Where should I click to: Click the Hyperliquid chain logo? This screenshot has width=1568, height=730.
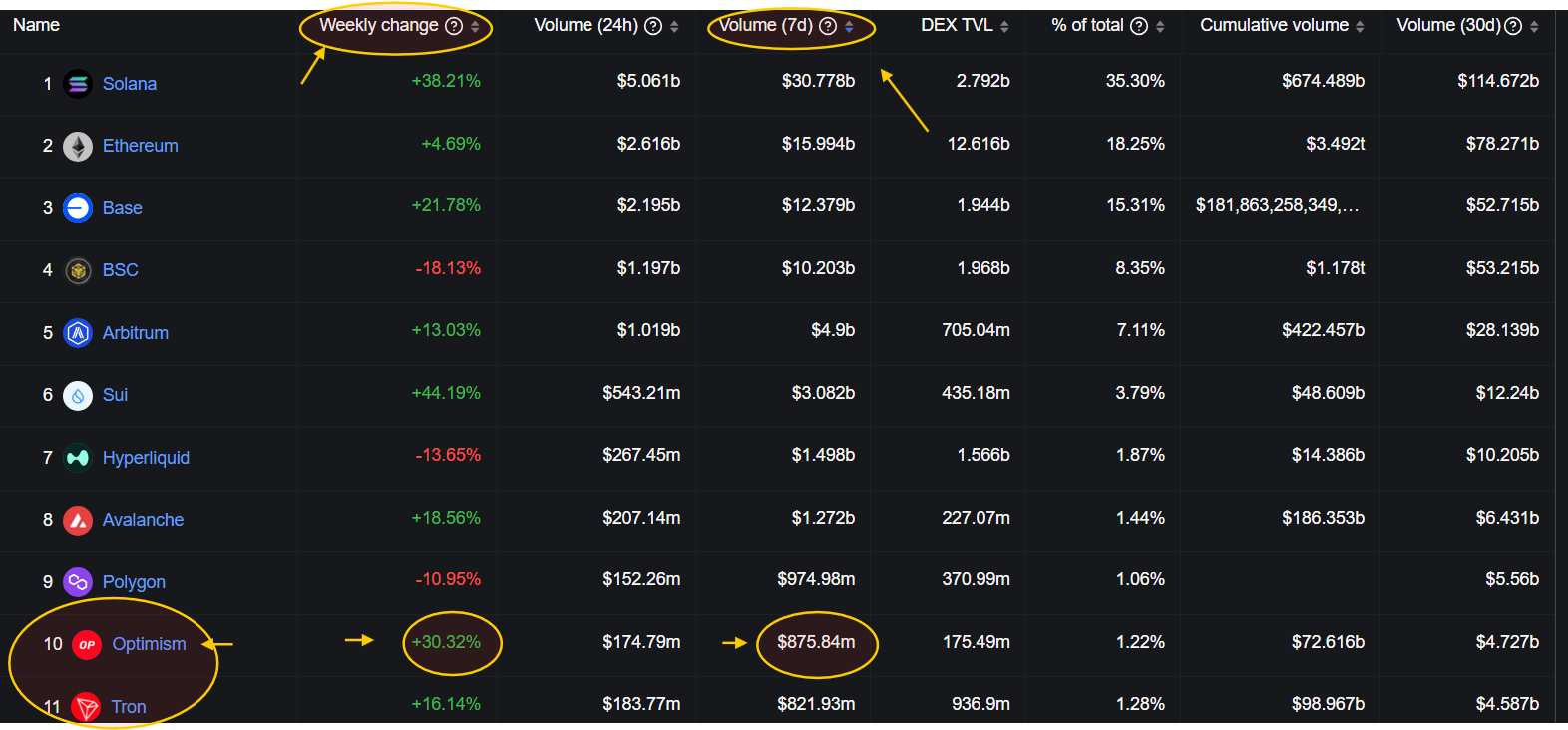78,458
